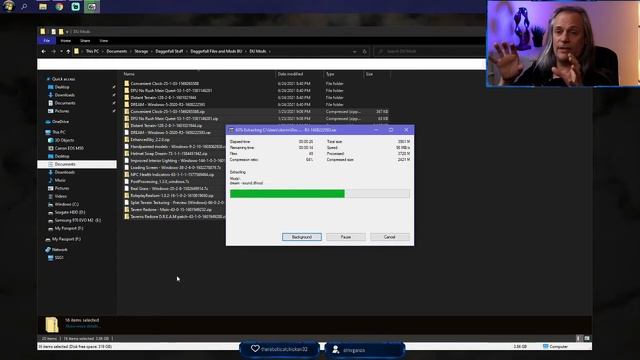
Task: Open 3D Objects in navigation pane
Action: 64,140
